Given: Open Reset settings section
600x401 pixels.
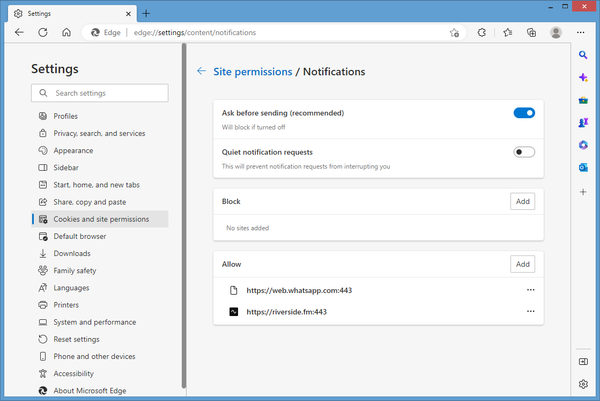Looking at the screenshot, I should 99,339.
